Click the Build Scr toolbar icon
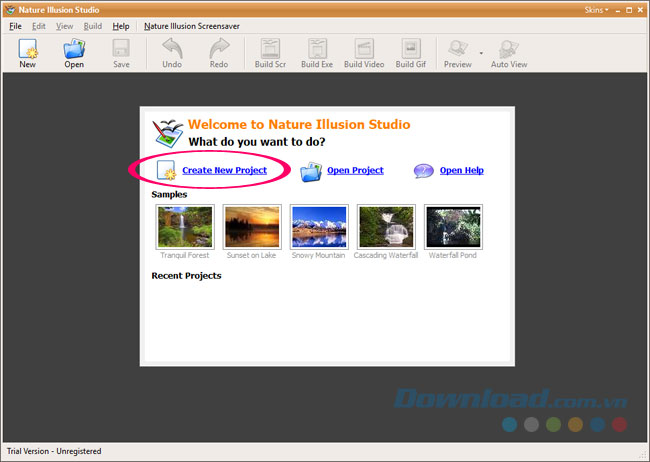This screenshot has width=650, height=462. click(270, 49)
